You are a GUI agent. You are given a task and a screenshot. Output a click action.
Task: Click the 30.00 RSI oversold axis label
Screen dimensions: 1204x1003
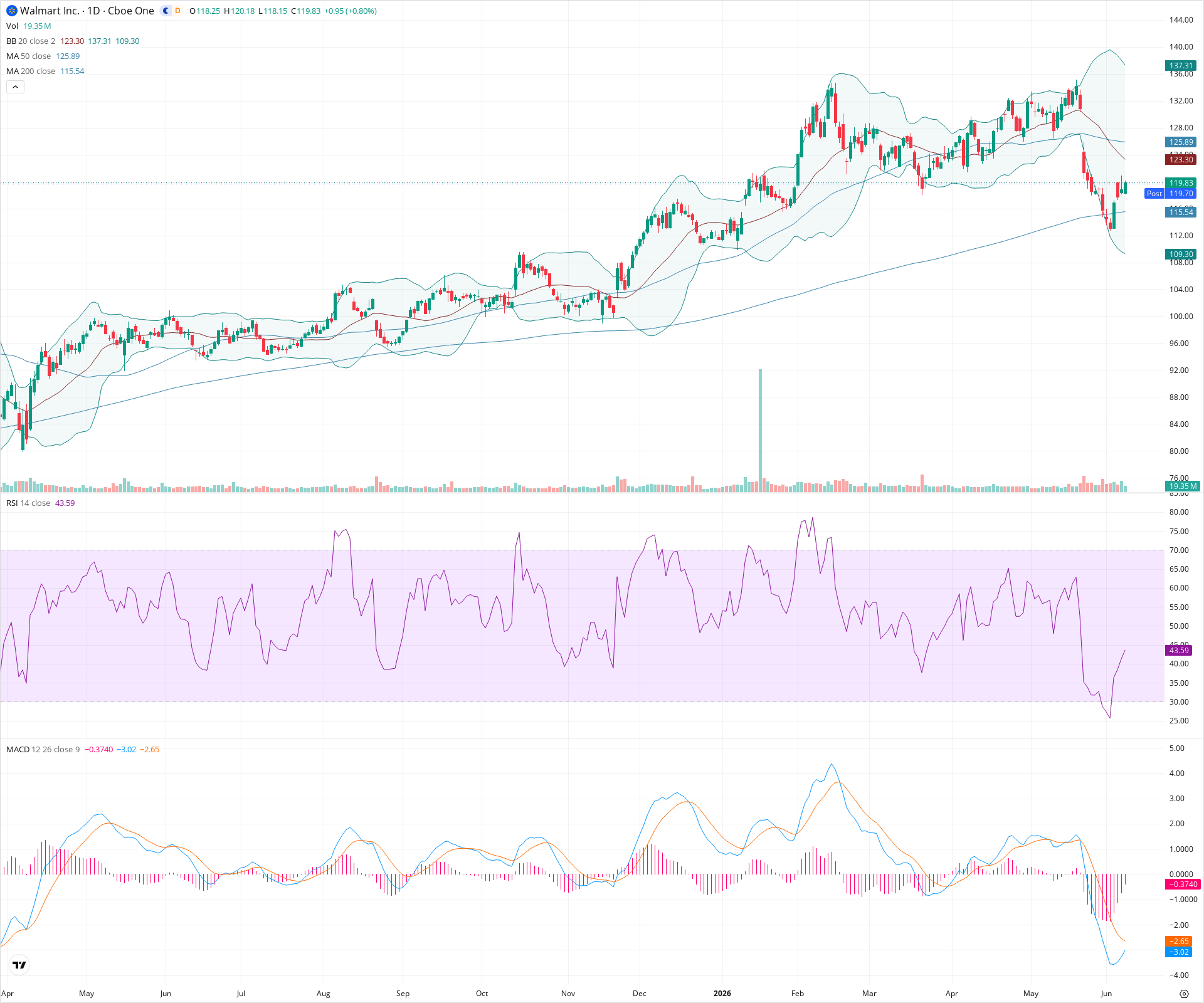(x=1179, y=702)
